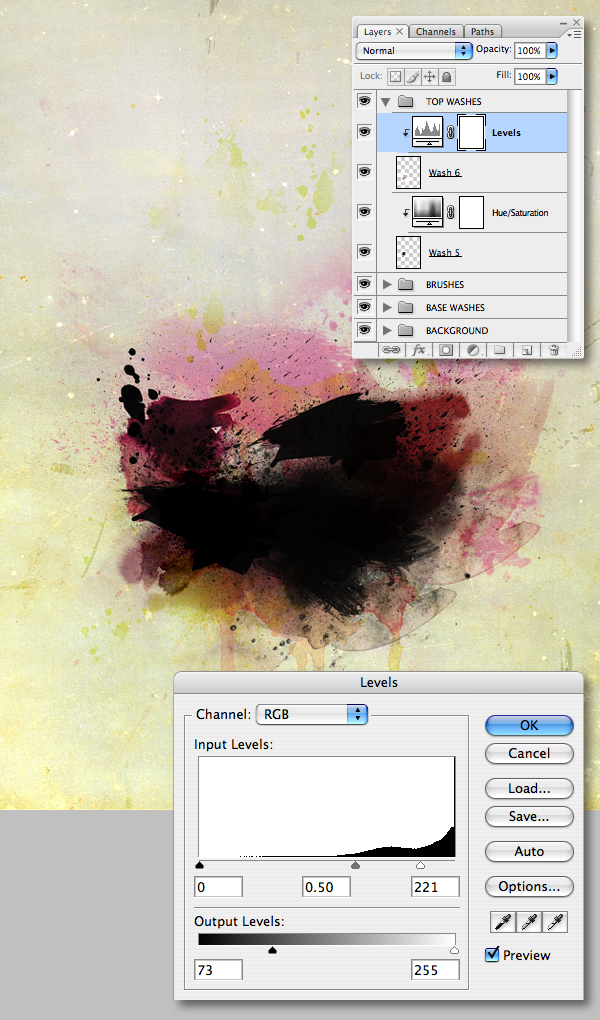
Task: Click the input midtone gray slider
Action: coord(355,865)
